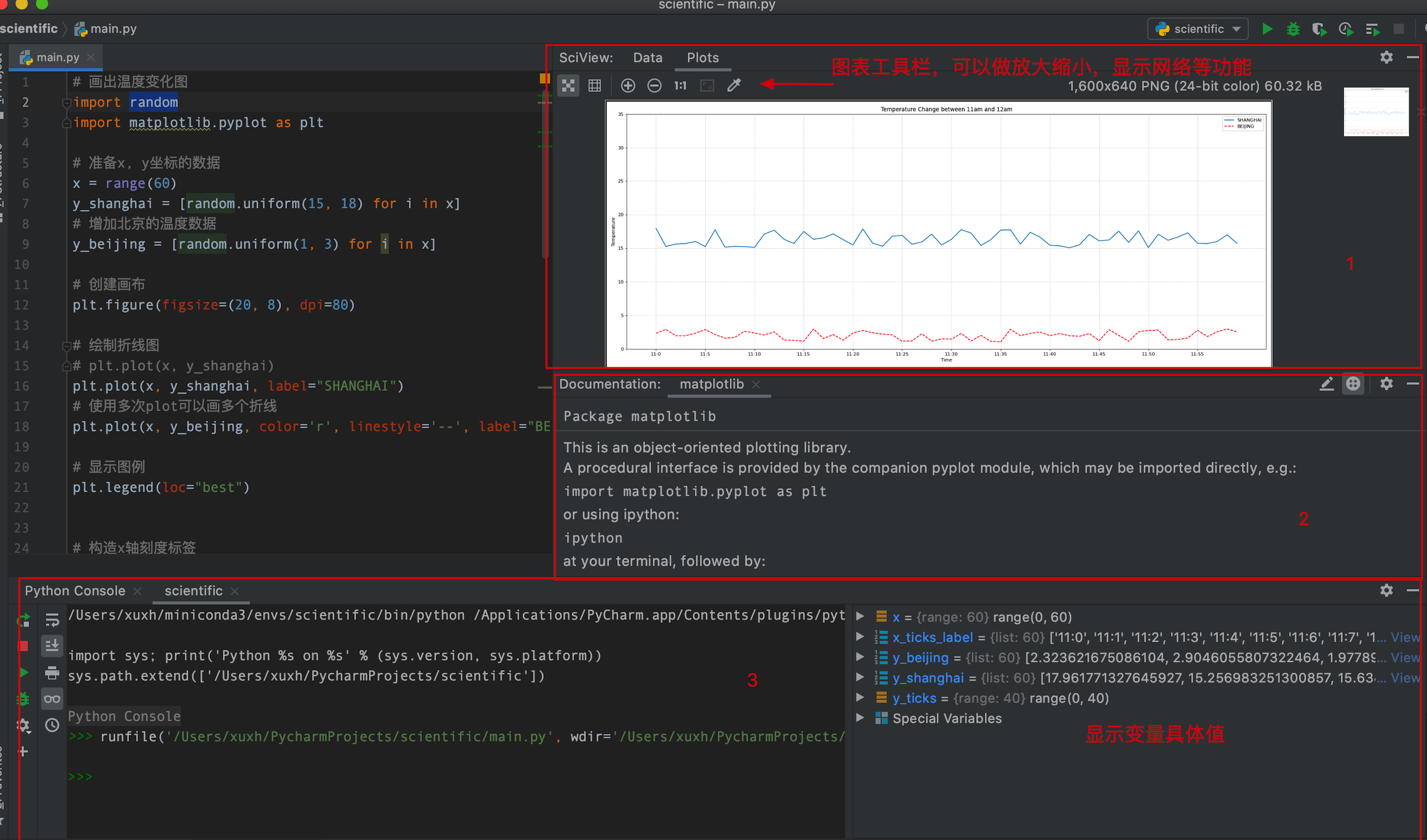Zoom out of the plot image
This screenshot has width=1427, height=840.
[654, 85]
